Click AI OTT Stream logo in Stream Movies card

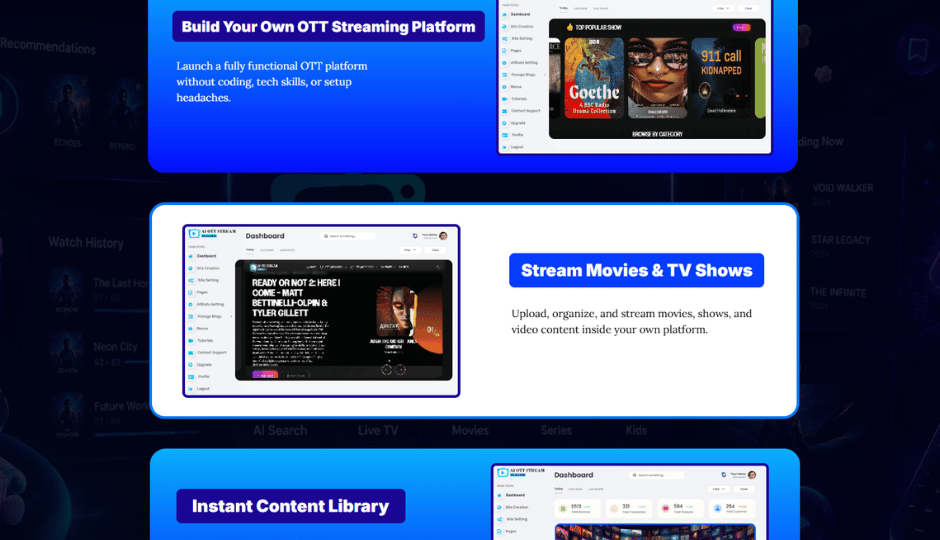point(212,233)
